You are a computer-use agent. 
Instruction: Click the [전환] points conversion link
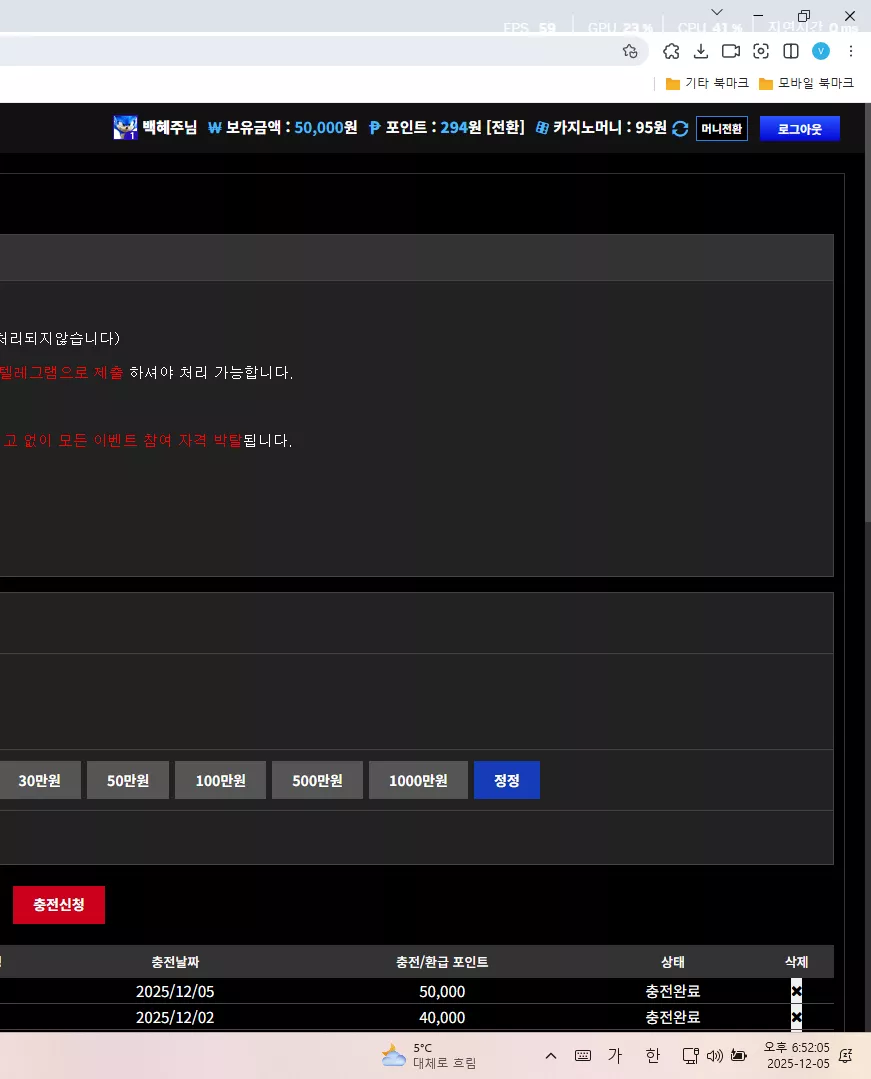(505, 128)
